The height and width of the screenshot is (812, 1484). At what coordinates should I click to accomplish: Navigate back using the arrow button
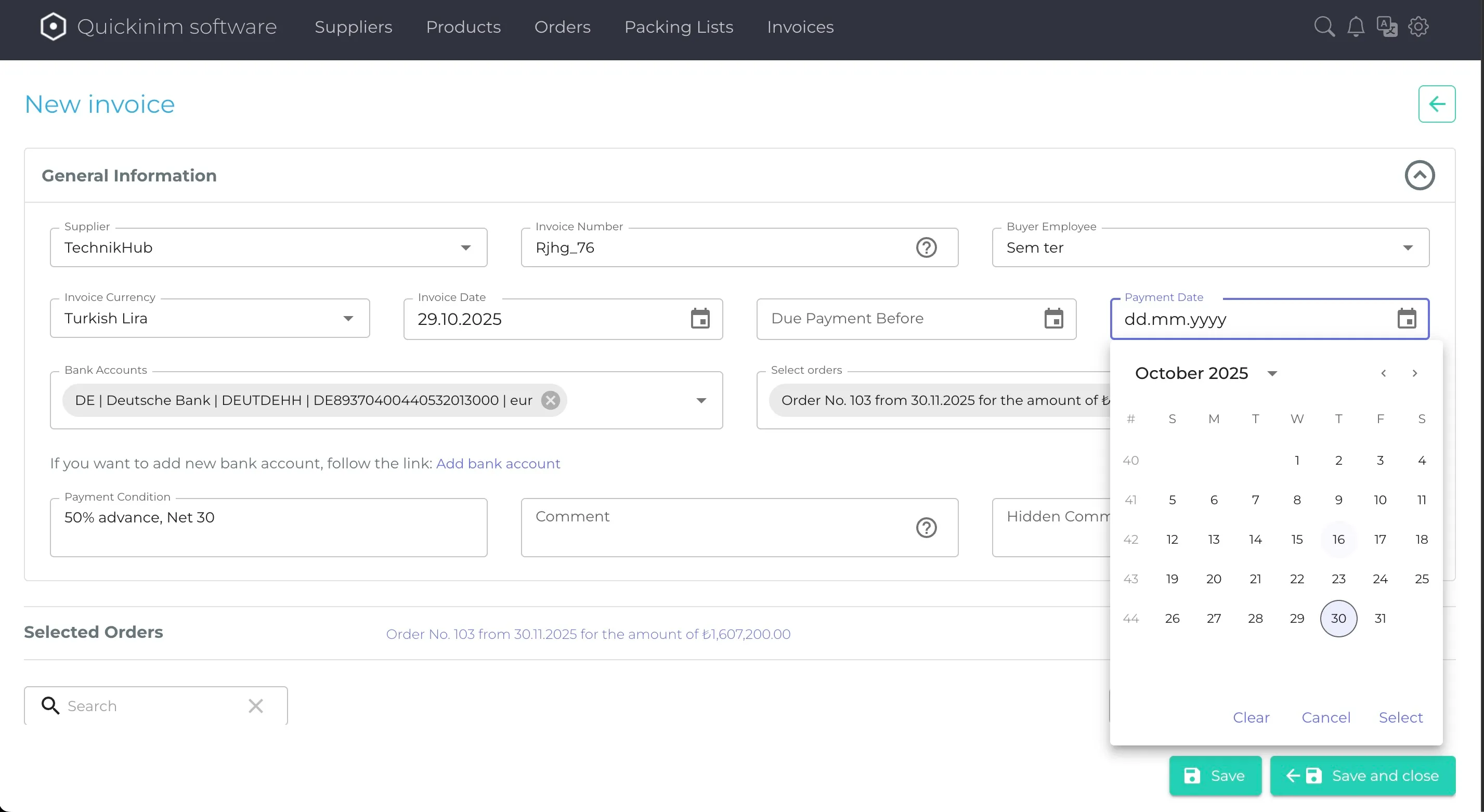tap(1437, 103)
